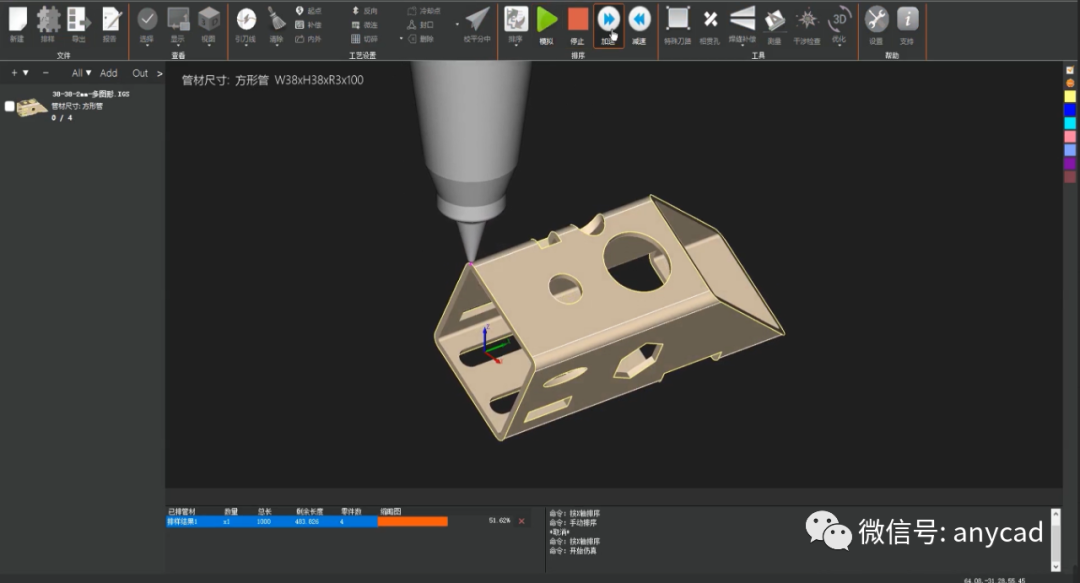Click the Add button in parts panel
This screenshot has width=1080, height=583.
(109, 73)
